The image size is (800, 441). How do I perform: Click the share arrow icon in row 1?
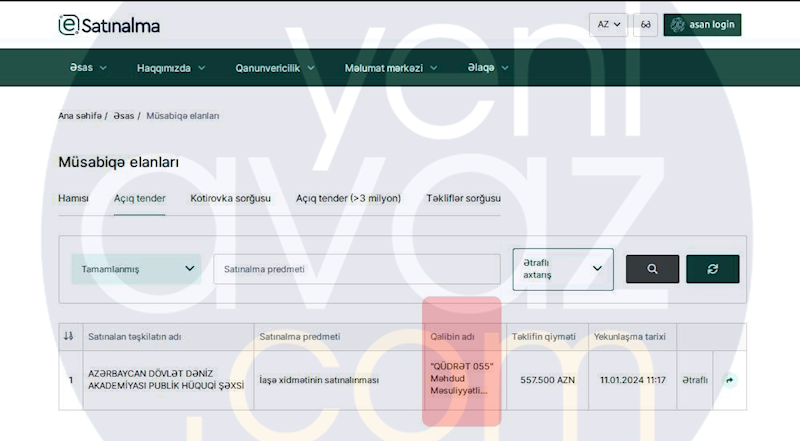click(730, 380)
